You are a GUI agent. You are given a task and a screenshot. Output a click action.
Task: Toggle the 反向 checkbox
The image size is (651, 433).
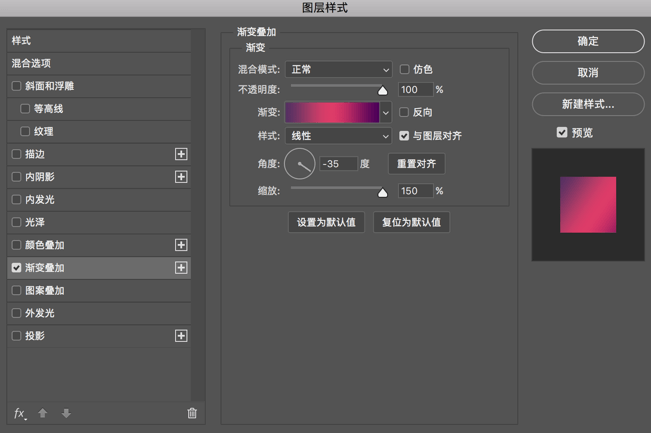coord(405,113)
